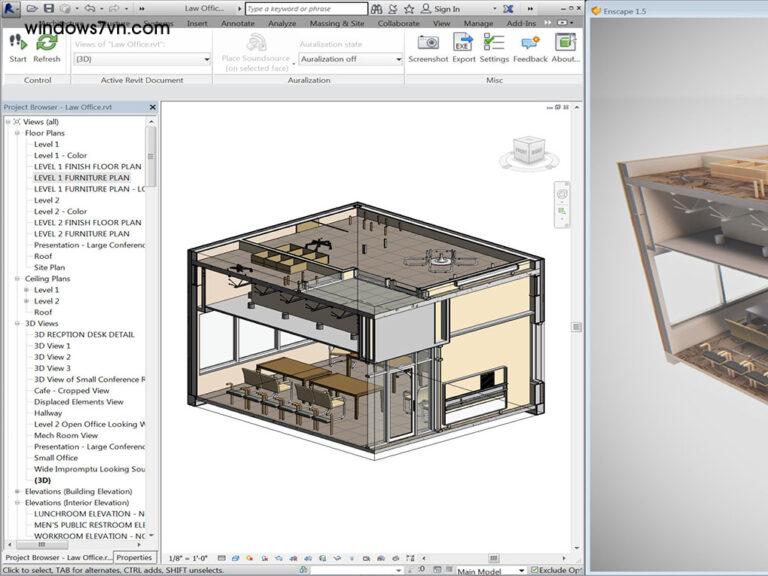Screen dimensions: 768x576
Task: Open the Analyze ribbon tab
Action: pyautogui.click(x=282, y=23)
